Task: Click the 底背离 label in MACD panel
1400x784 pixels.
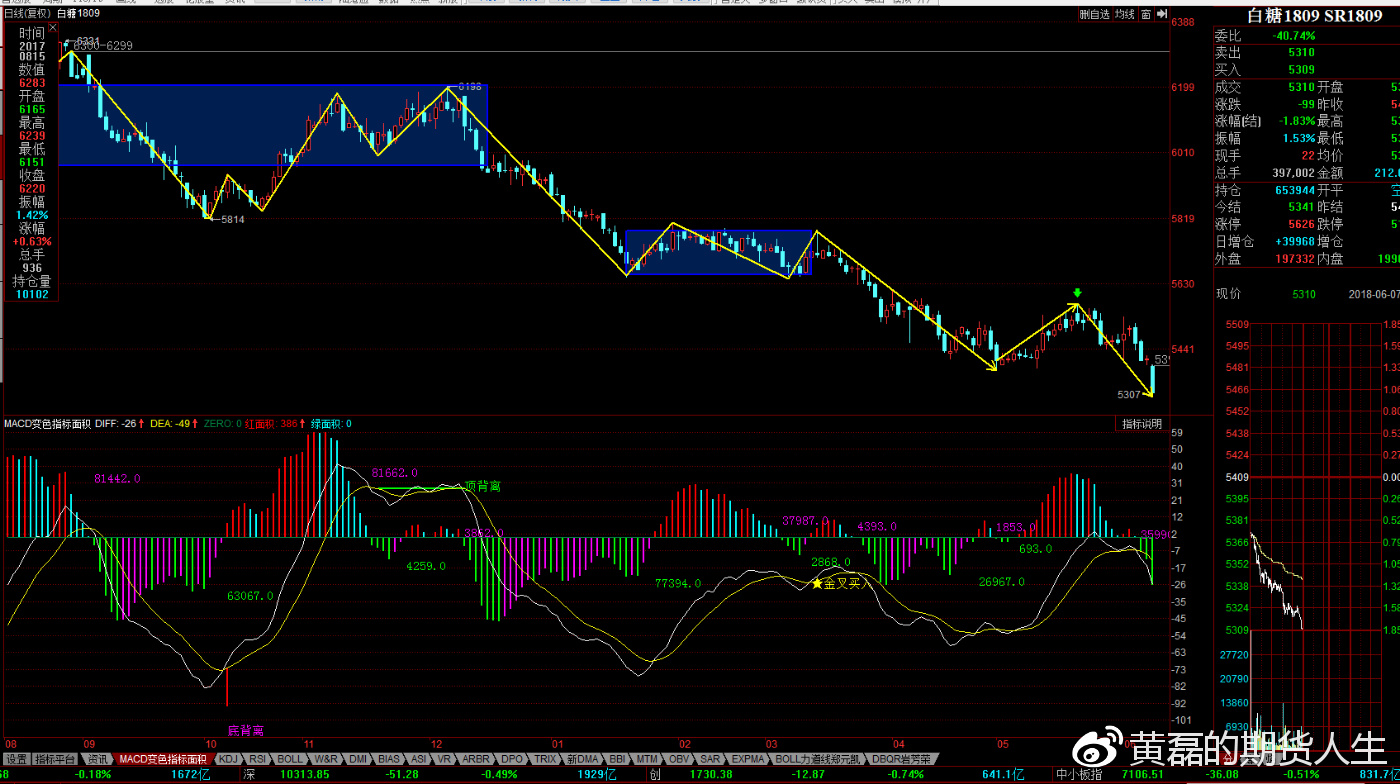Action: (246, 731)
